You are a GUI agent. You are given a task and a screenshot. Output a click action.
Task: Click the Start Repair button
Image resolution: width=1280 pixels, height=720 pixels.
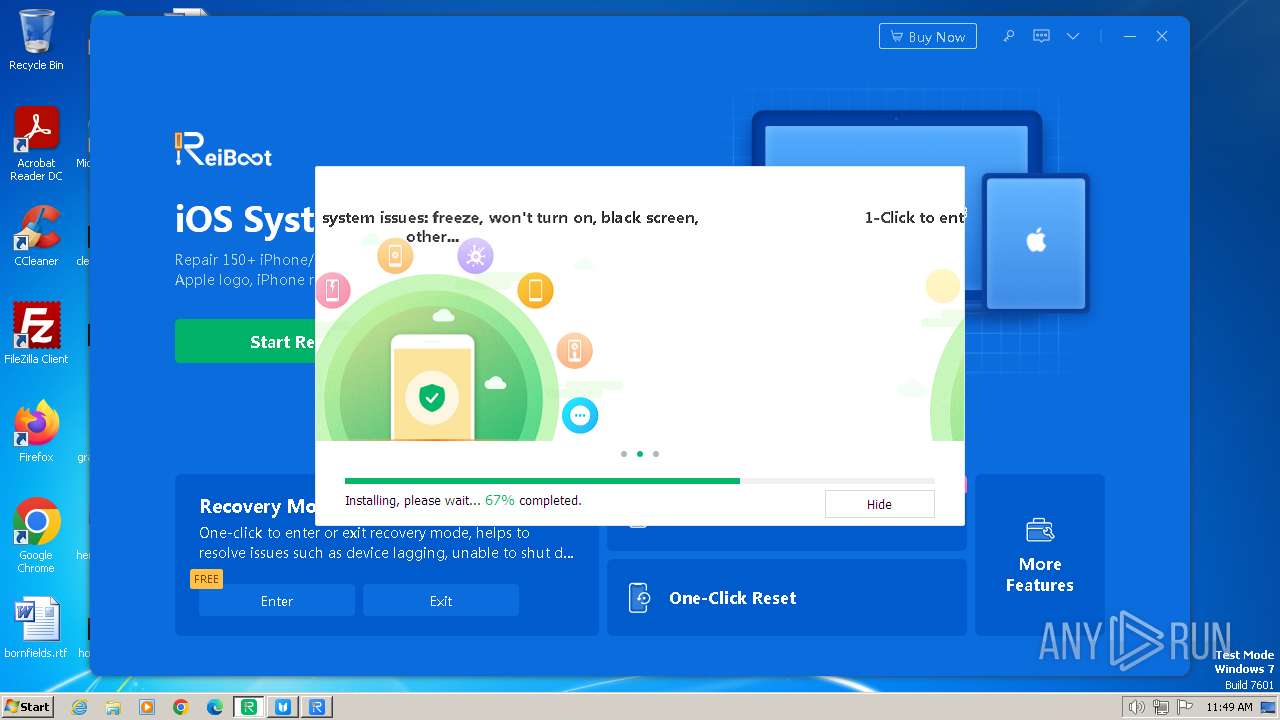coord(245,342)
